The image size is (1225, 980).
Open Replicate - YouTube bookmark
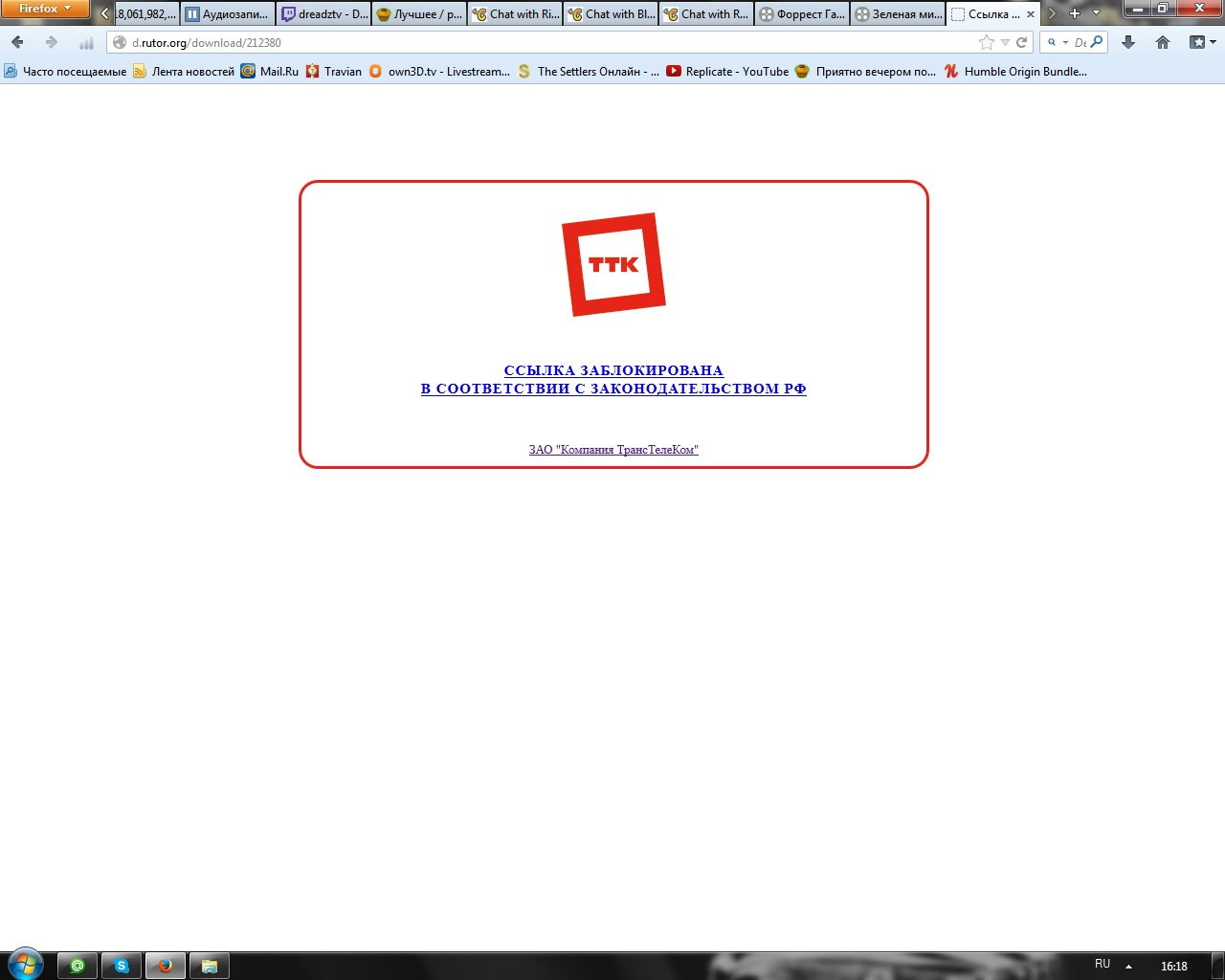(728, 71)
